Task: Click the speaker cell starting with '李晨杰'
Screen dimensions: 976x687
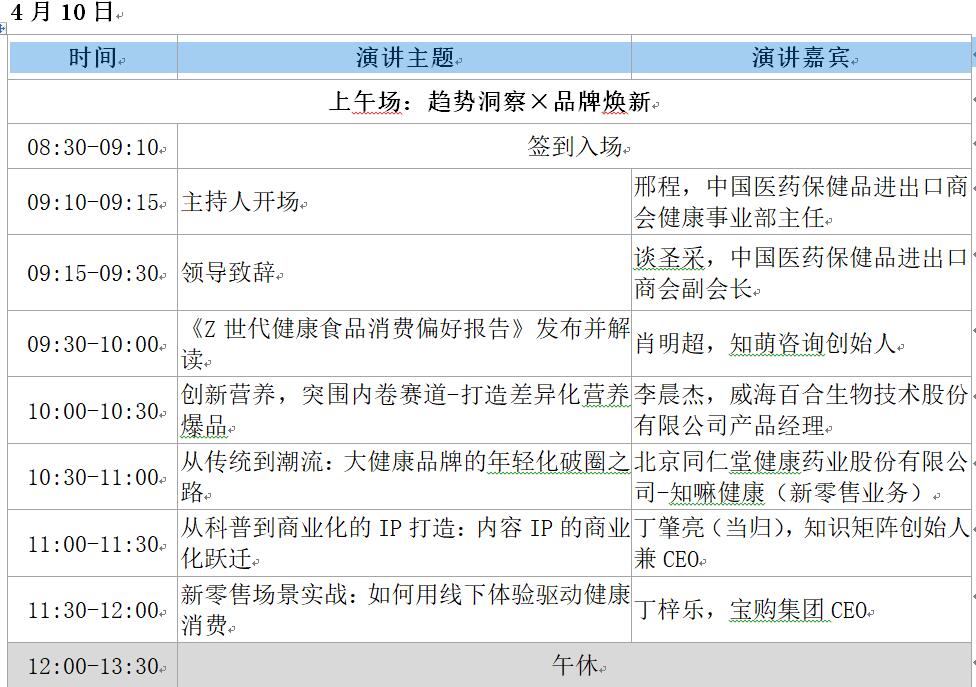Action: click(x=802, y=410)
